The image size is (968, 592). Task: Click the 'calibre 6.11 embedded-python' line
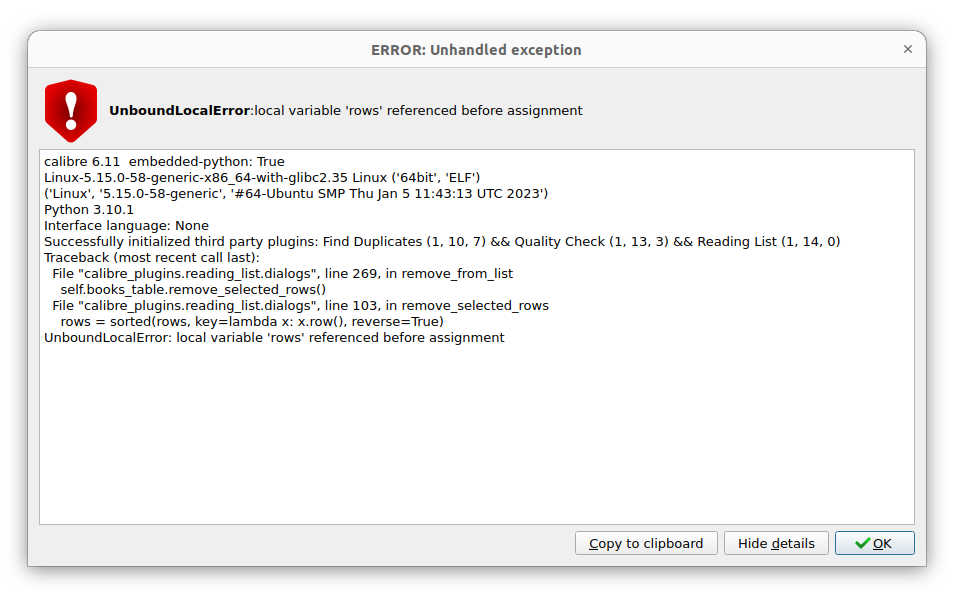[x=164, y=162]
